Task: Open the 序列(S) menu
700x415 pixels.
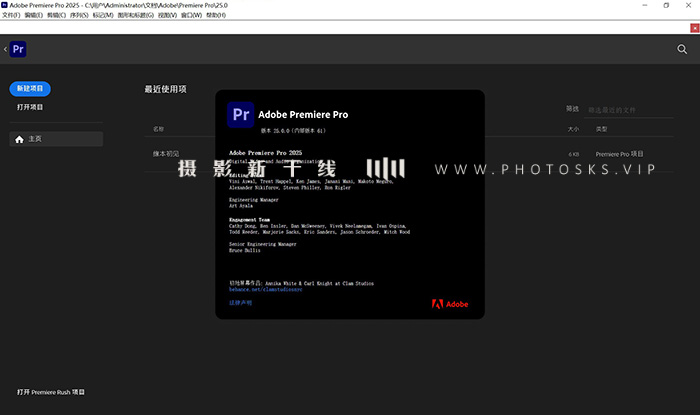Action: pyautogui.click(x=79, y=15)
